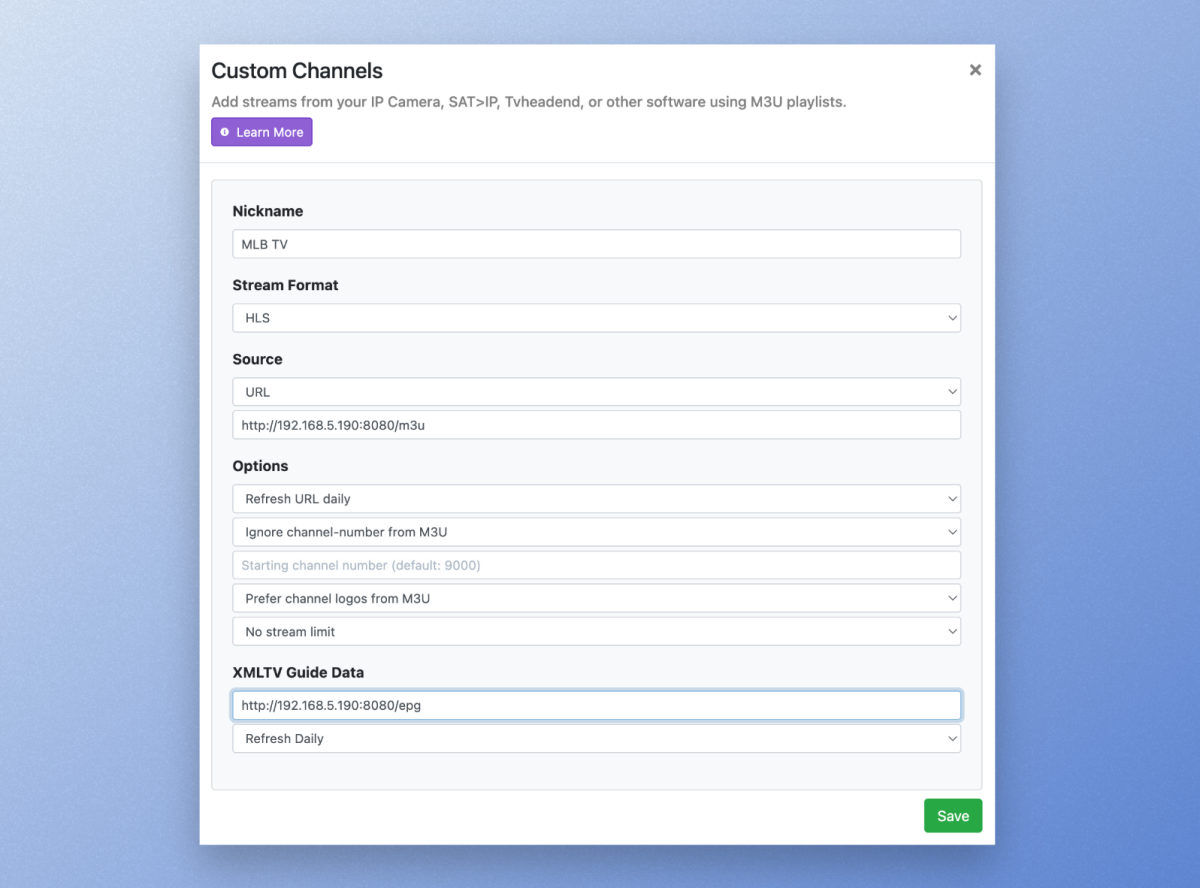Close the Custom Channels dialog
The image size is (1200, 888).
tap(975, 70)
